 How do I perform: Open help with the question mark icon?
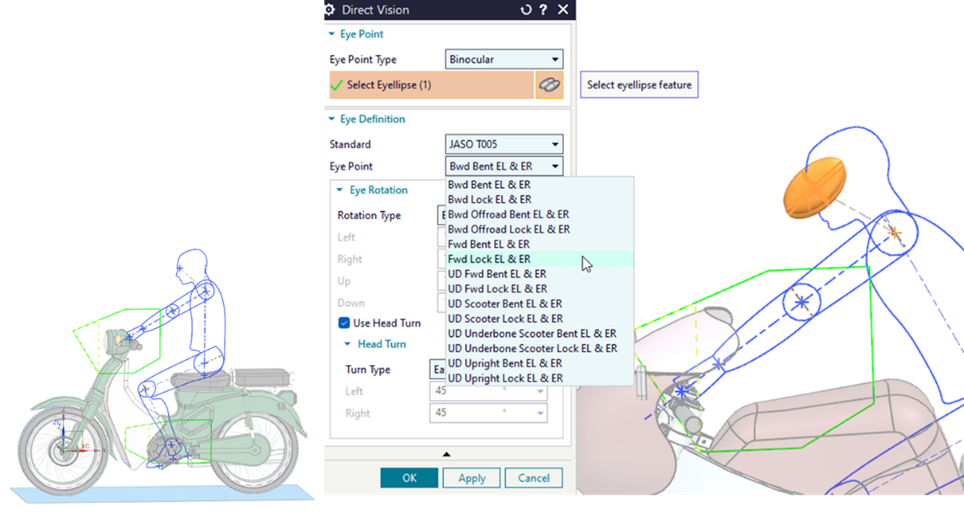[544, 10]
